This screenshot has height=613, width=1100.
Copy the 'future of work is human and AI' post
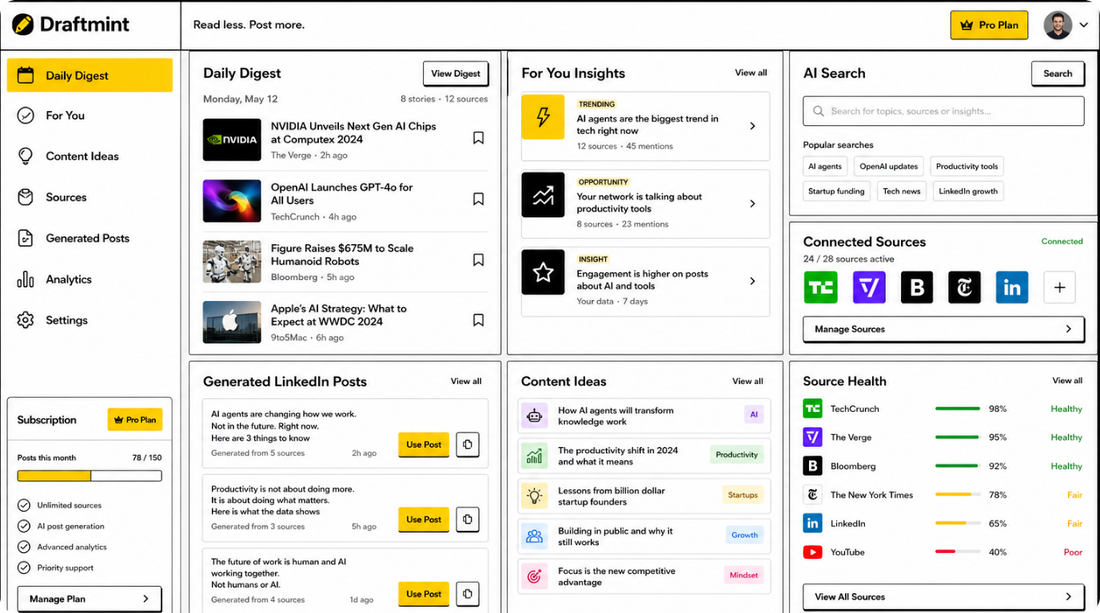[468, 593]
